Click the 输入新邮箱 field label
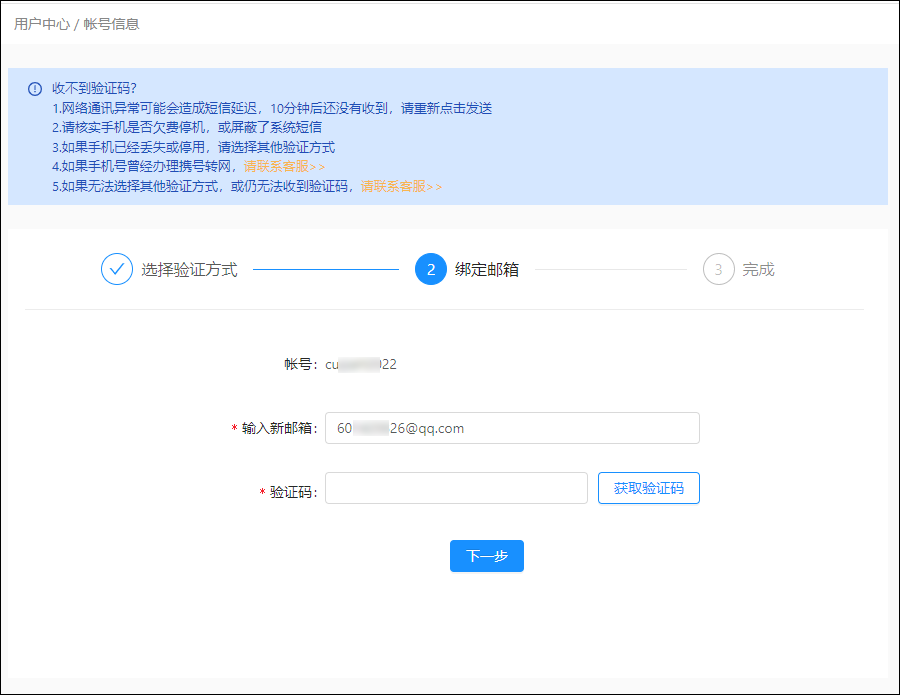 click(x=279, y=428)
